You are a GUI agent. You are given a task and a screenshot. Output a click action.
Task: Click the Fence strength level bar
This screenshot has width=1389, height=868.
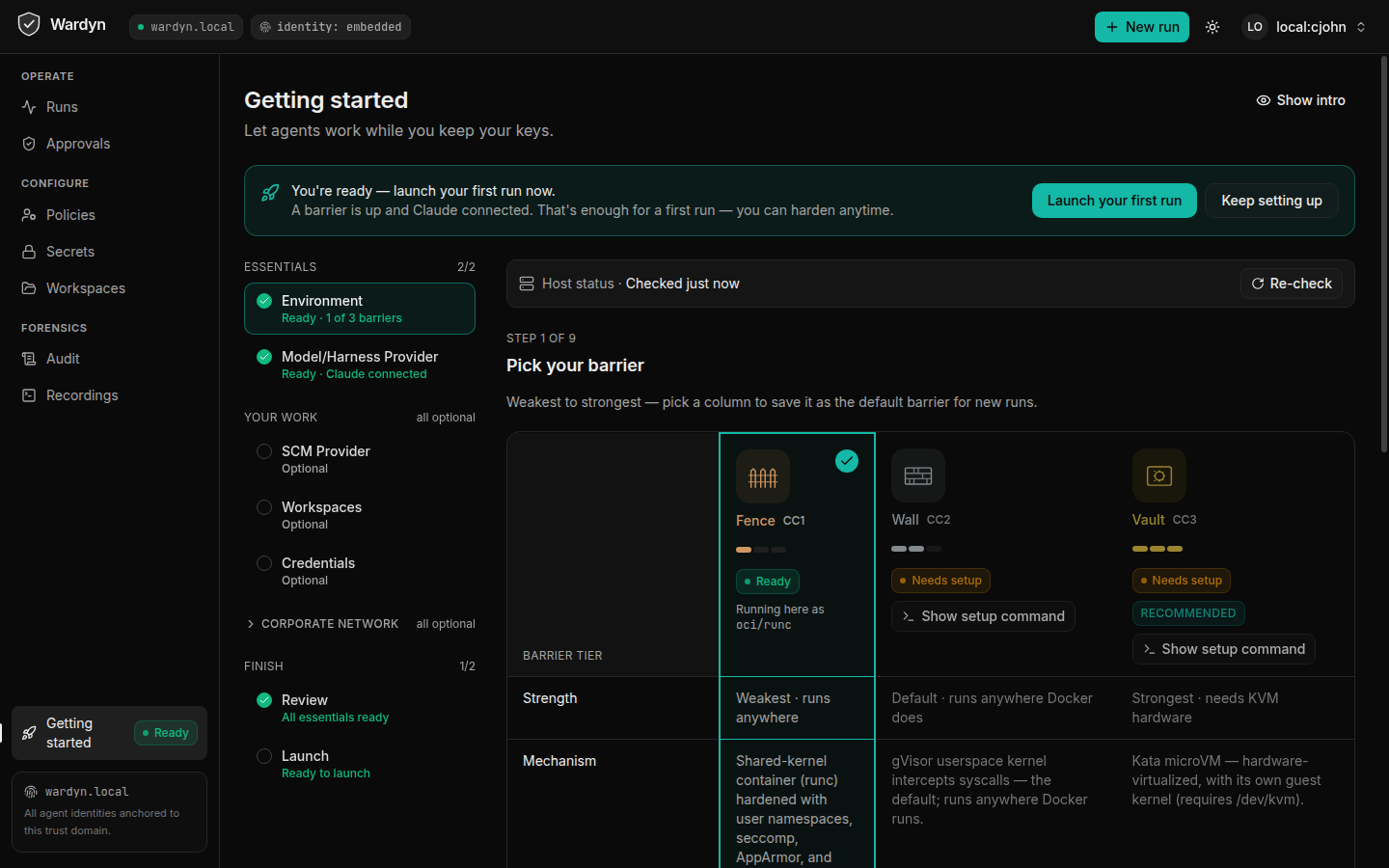tap(761, 550)
